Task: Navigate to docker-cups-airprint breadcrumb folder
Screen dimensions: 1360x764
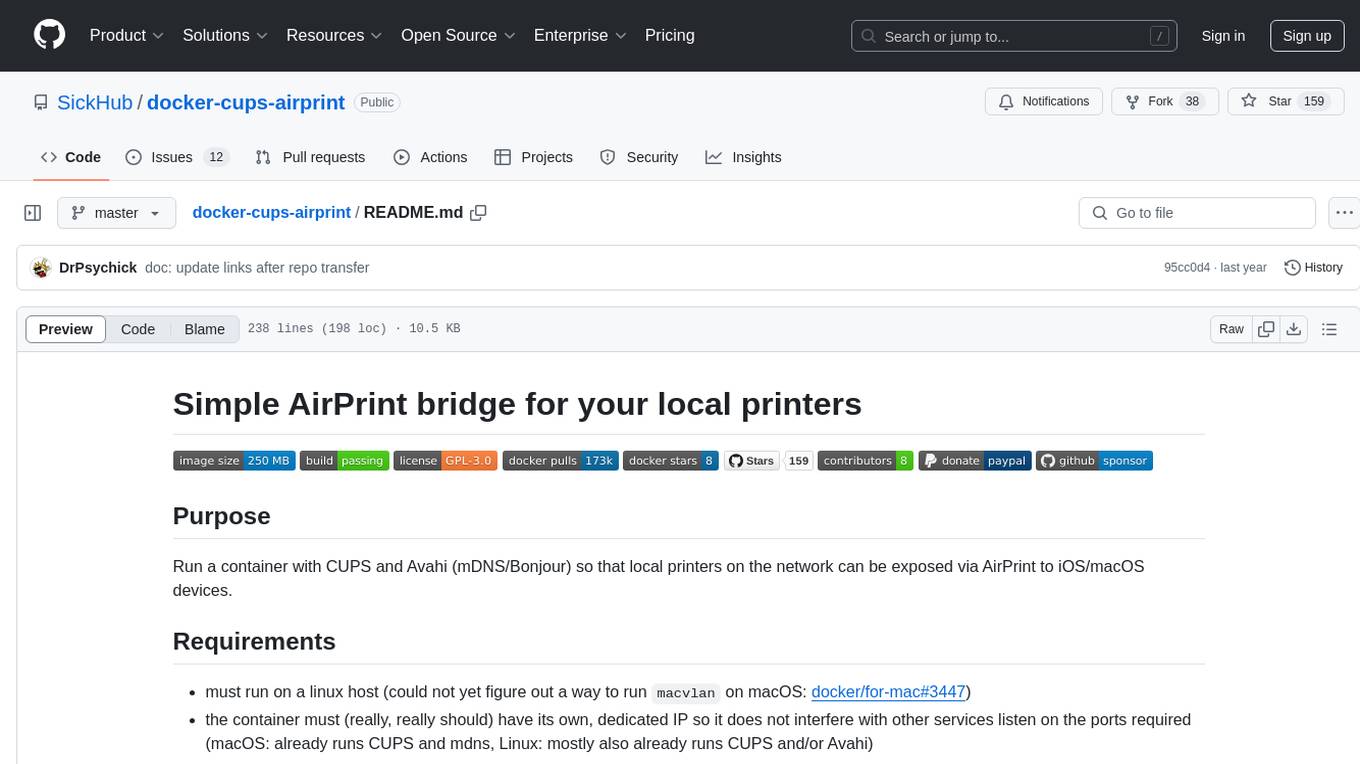Action: click(271, 212)
